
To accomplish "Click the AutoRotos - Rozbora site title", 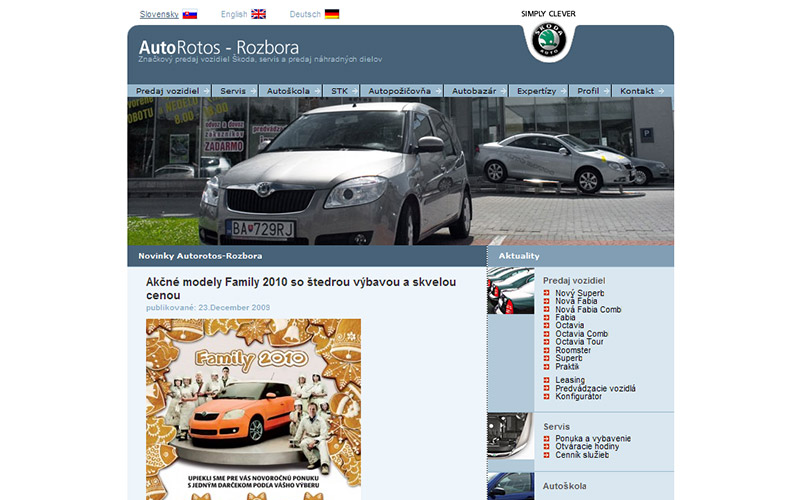I will coord(219,47).
